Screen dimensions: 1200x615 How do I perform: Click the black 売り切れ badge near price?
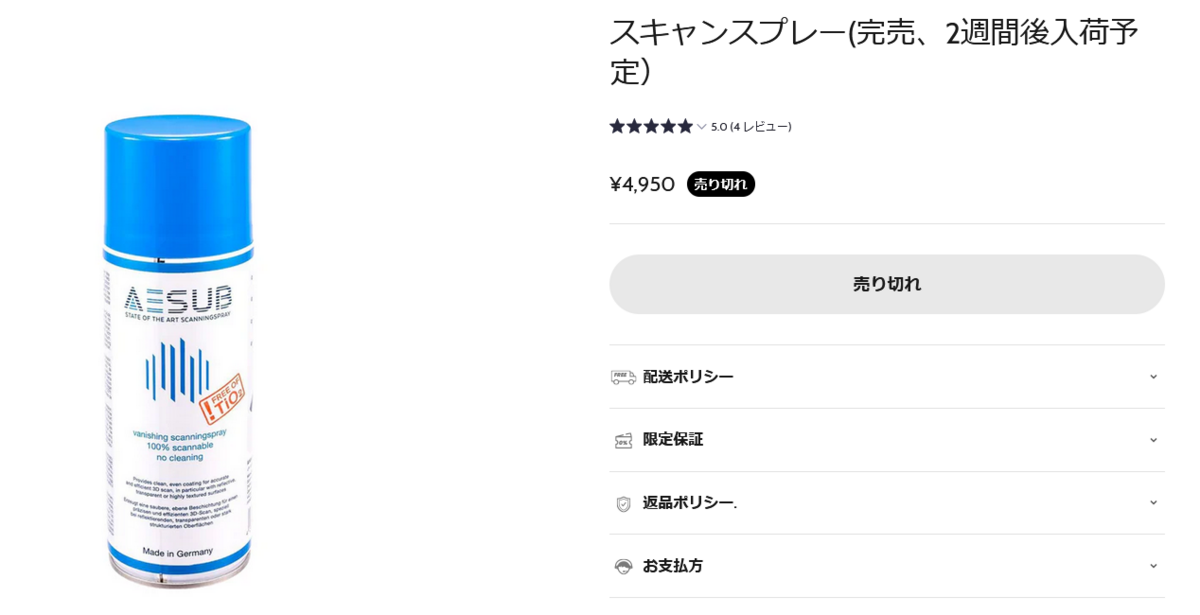coord(720,184)
